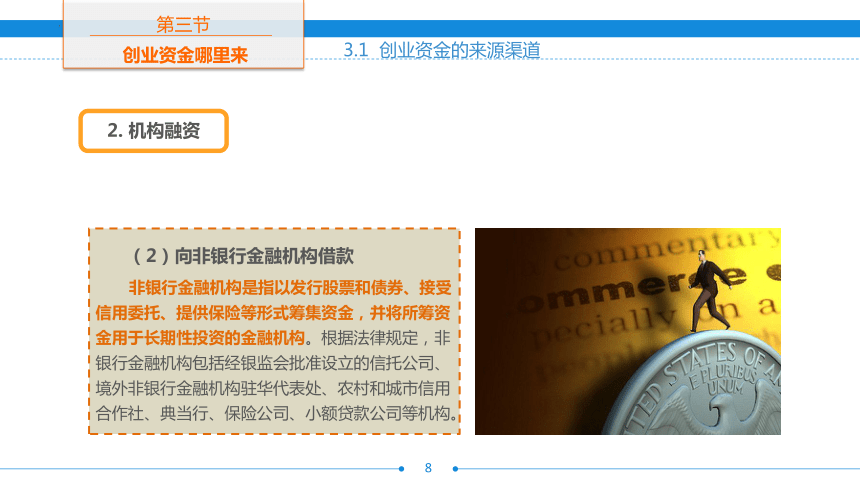Click the orange text line '非银行金融机构是指以发行股票和债券、接受'
860x484 pixels.
(x=290, y=288)
